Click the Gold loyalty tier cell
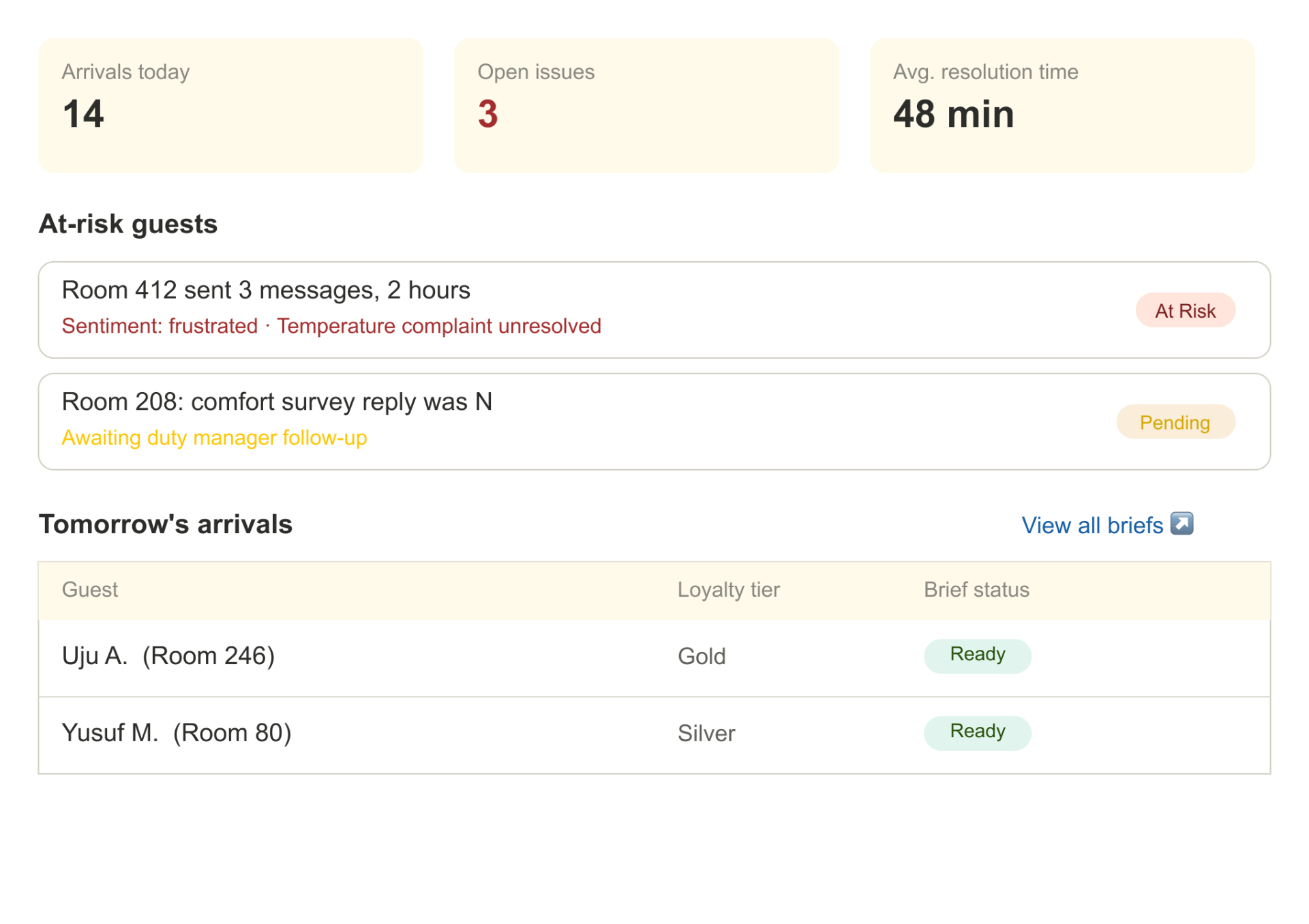Viewport: 1309px width, 924px height. click(702, 657)
